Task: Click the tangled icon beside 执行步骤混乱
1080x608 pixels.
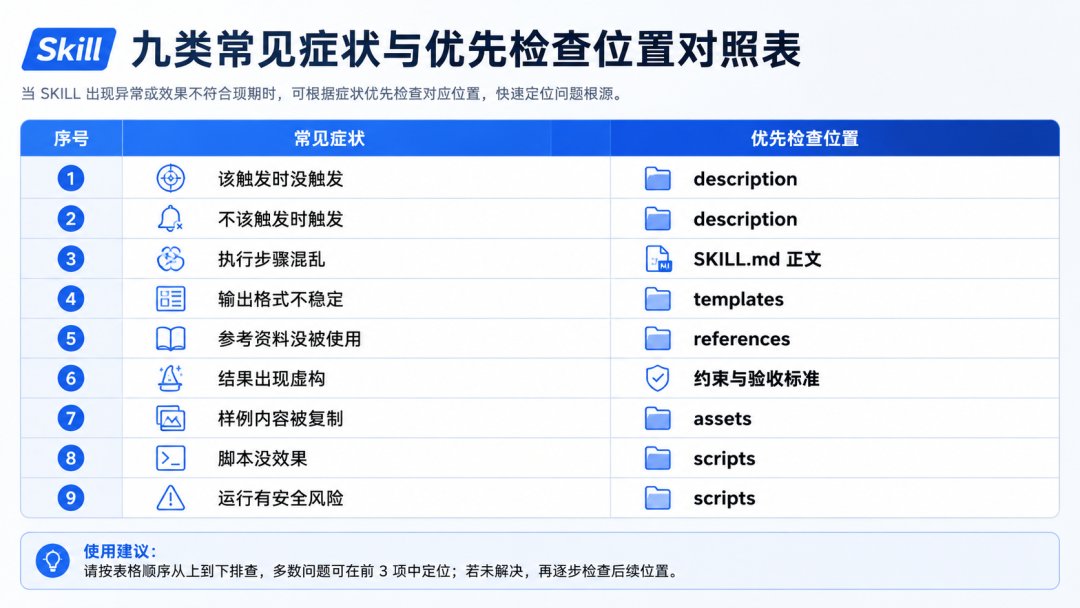Action: [170, 259]
